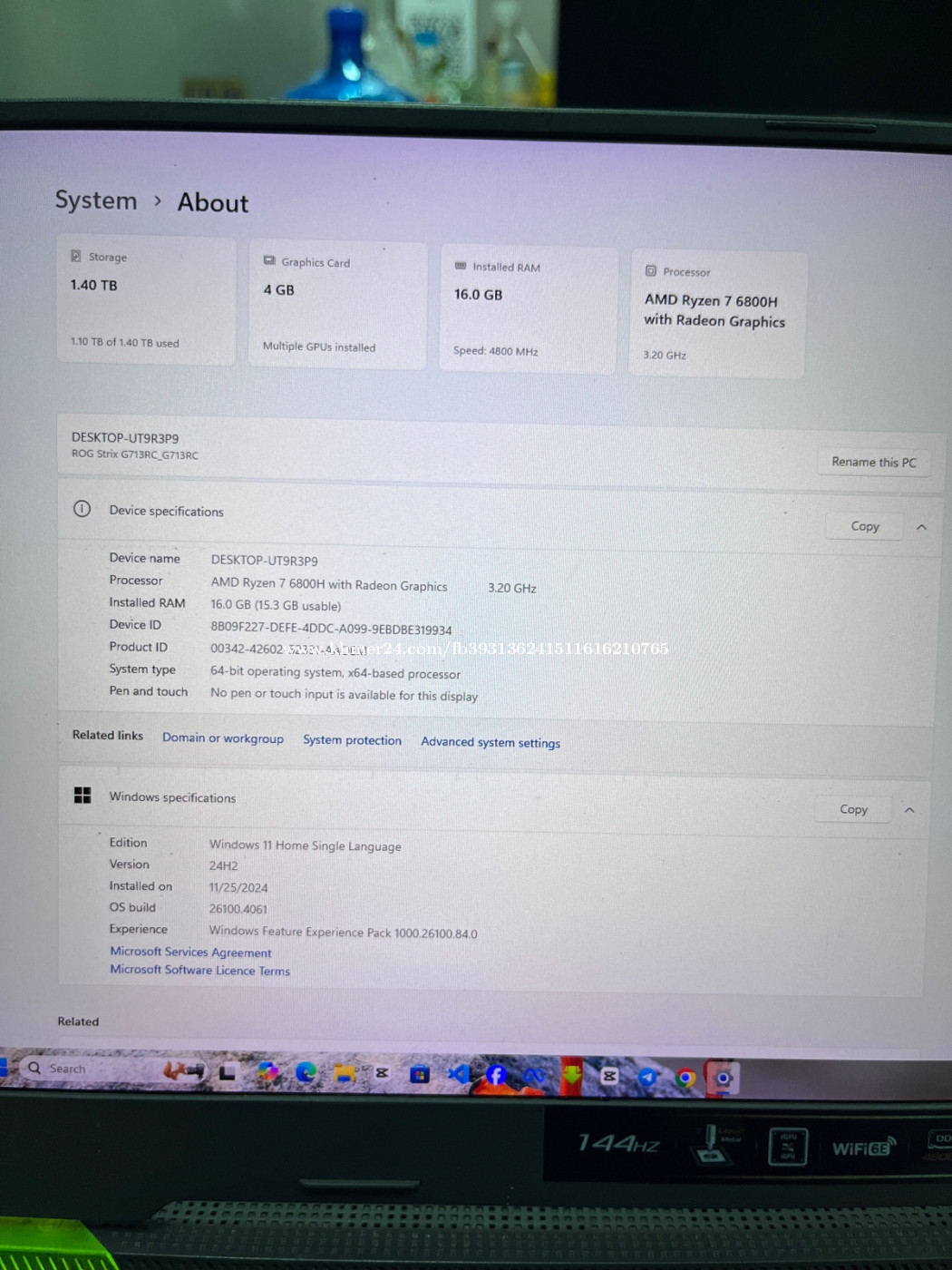Click the active Settings gear taskbar icon

723,1078
